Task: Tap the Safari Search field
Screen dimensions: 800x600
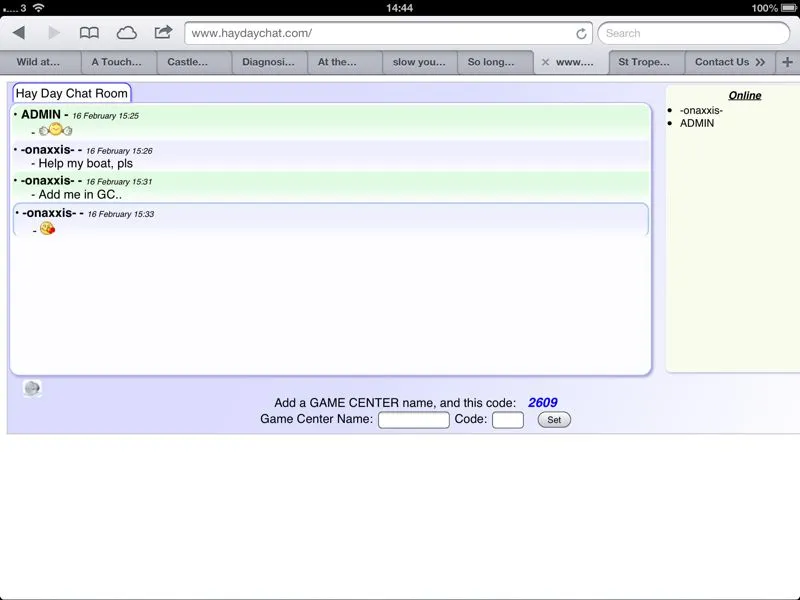Action: click(x=692, y=33)
